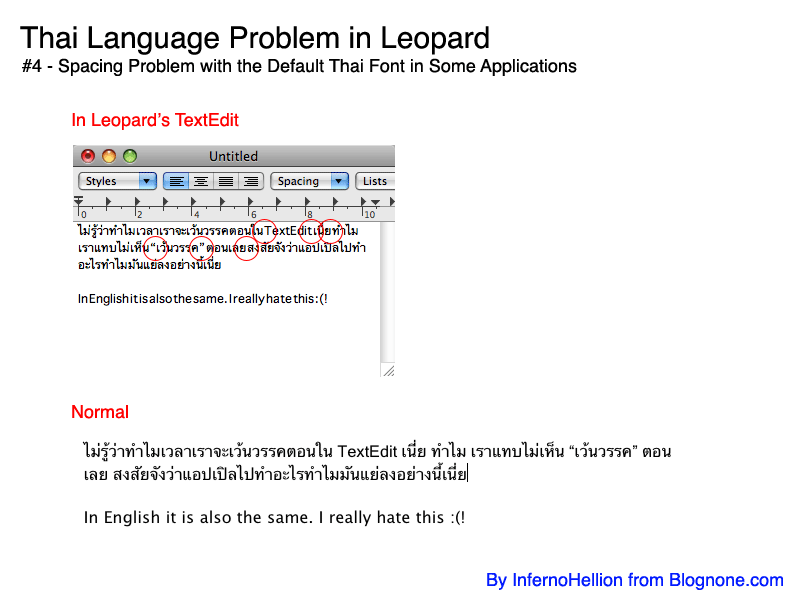
Task: Click the word TextEdit in the document
Action: coord(283,231)
